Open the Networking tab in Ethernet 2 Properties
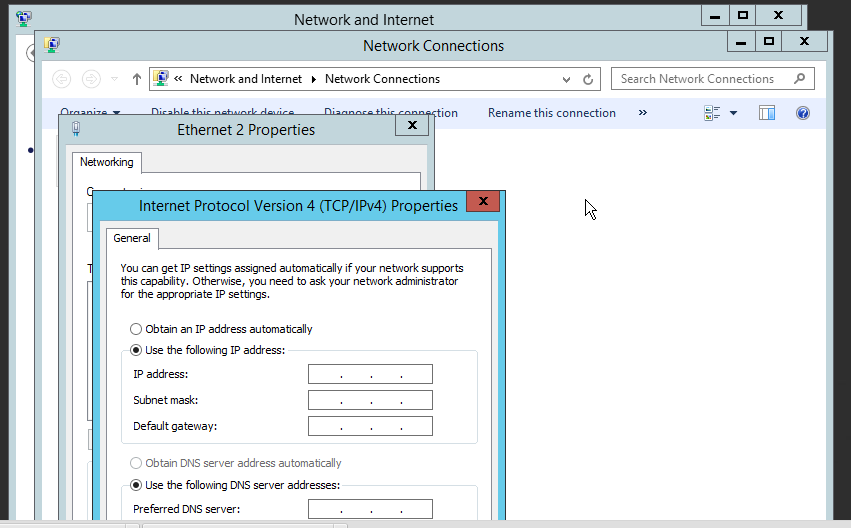The width and height of the screenshot is (851, 528). pyautogui.click(x=106, y=162)
